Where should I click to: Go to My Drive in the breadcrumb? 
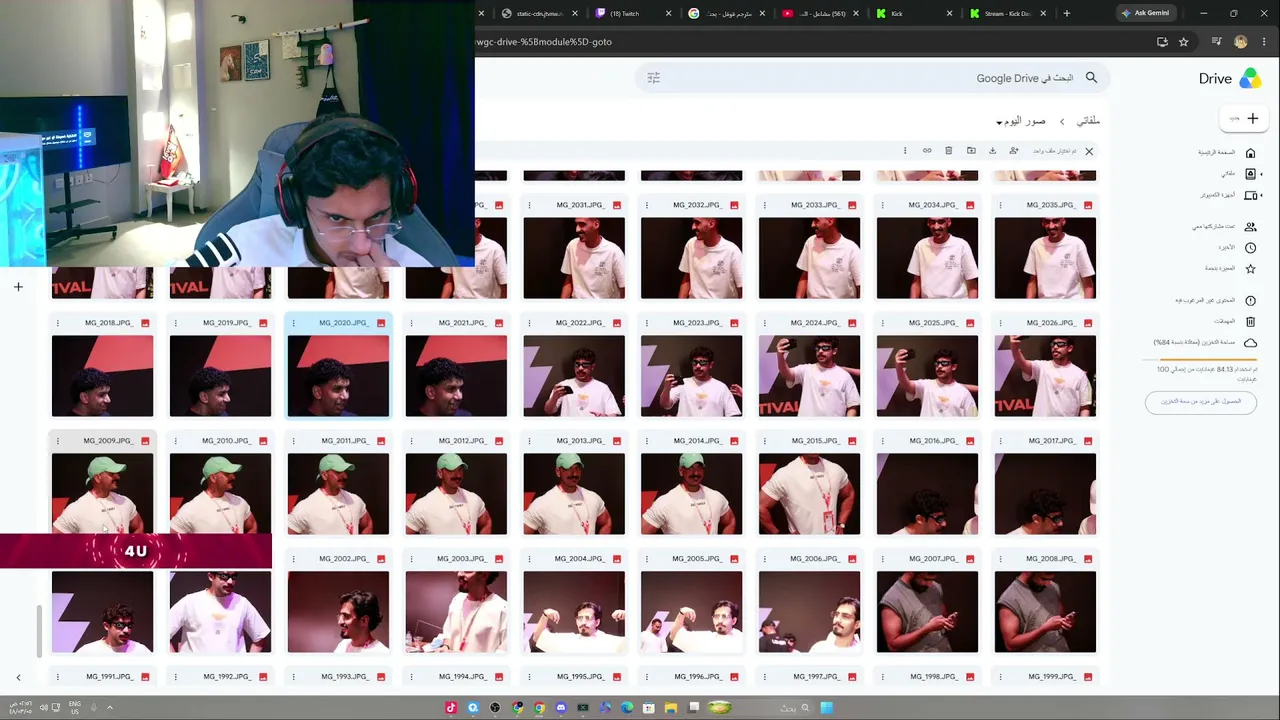coord(1088,121)
